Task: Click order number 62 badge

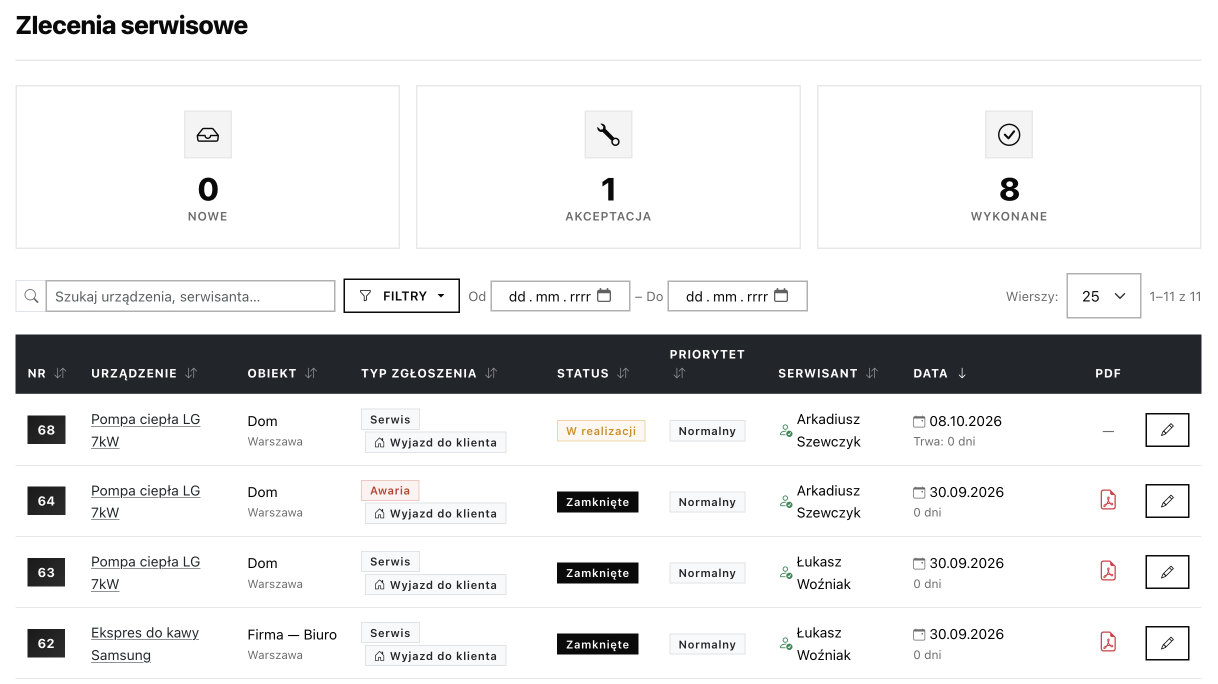Action: (x=46, y=644)
